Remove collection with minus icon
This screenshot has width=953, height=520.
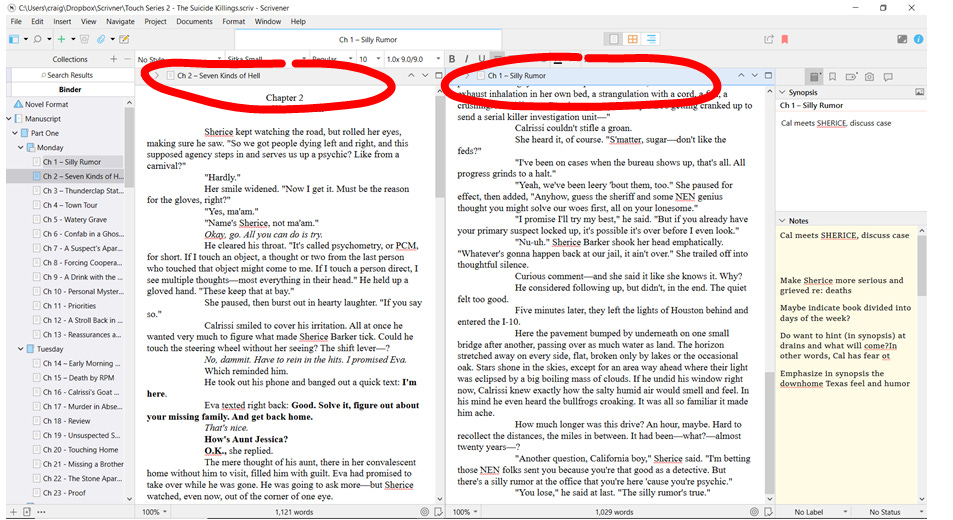point(127,59)
